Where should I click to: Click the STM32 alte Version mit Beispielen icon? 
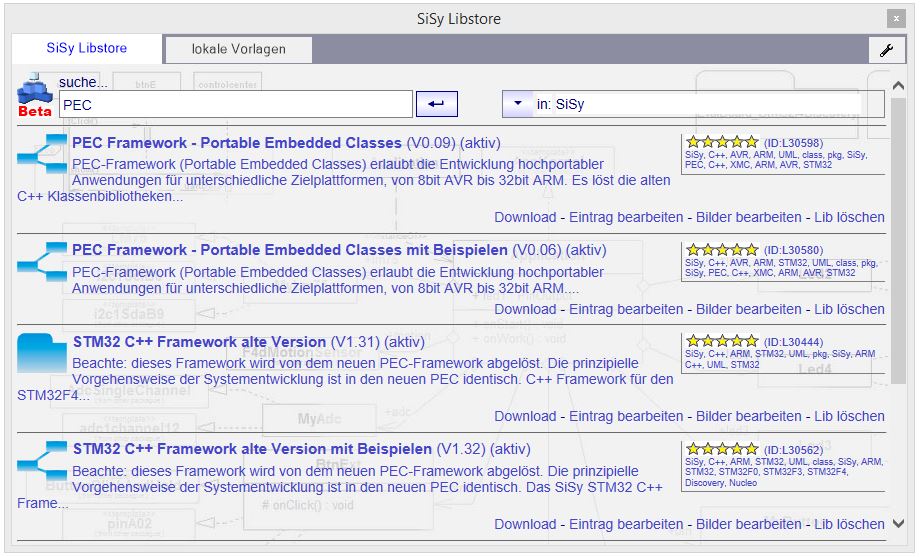(42, 459)
